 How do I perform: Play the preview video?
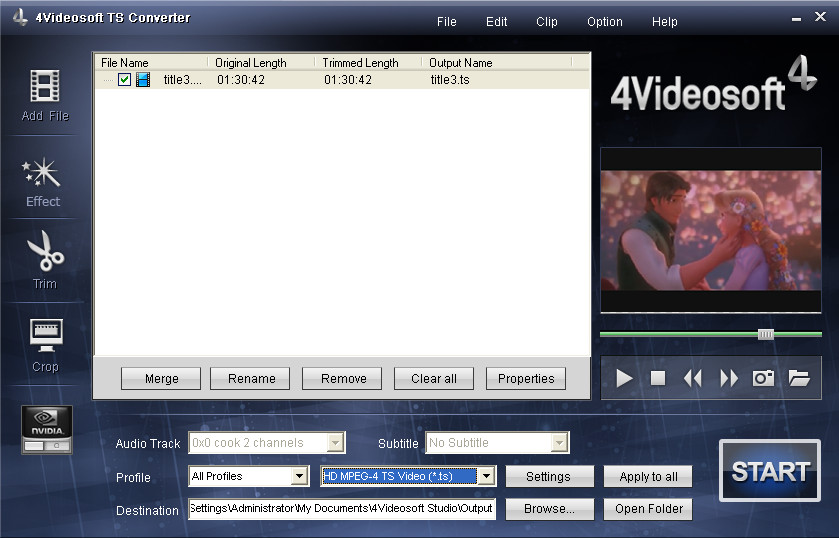624,378
